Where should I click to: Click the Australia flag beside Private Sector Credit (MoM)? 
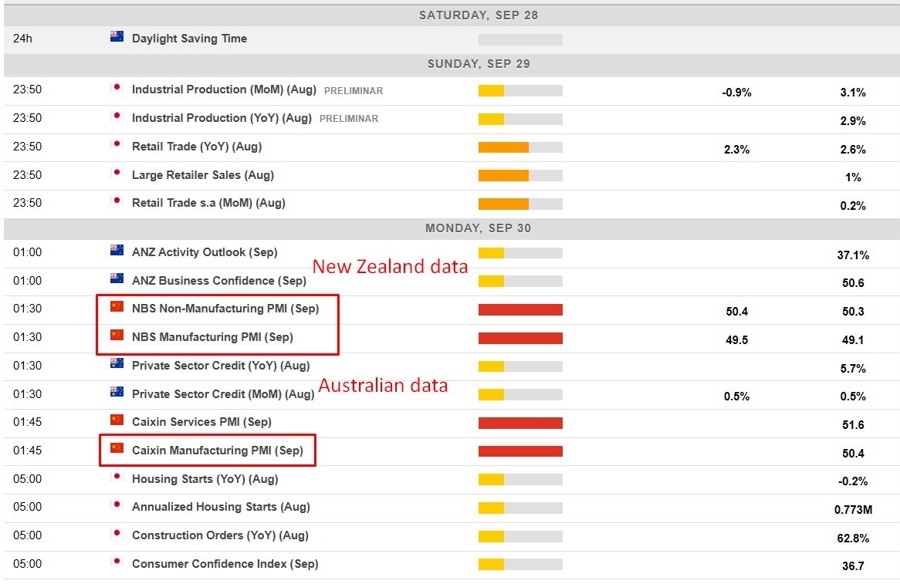point(117,393)
